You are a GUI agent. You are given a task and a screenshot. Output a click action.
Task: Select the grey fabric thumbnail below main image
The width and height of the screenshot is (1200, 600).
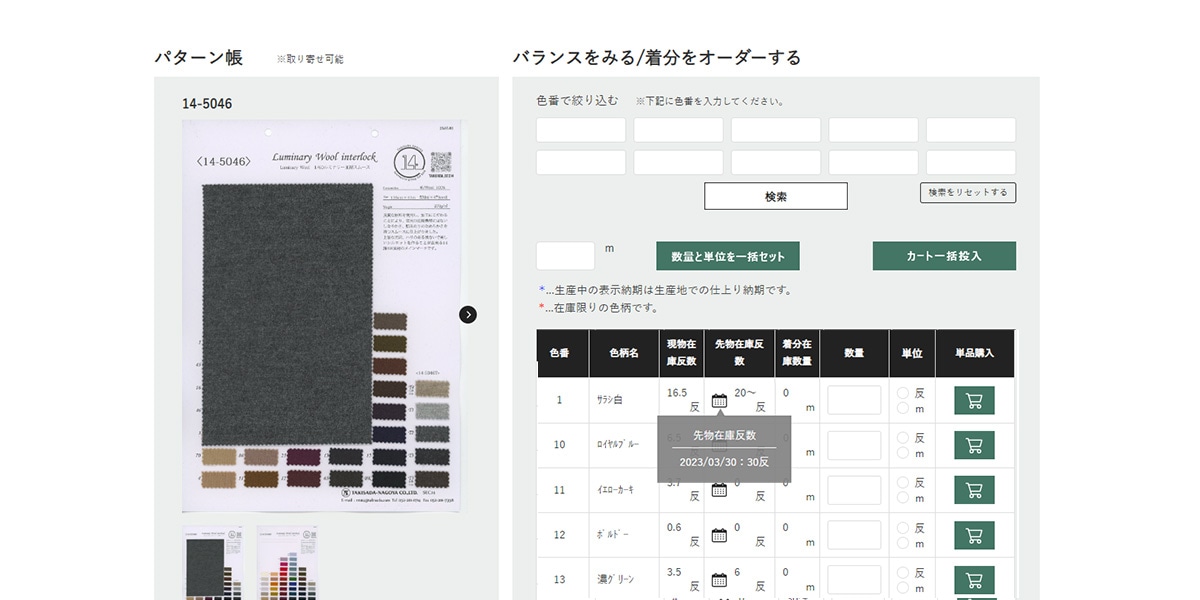point(213,563)
